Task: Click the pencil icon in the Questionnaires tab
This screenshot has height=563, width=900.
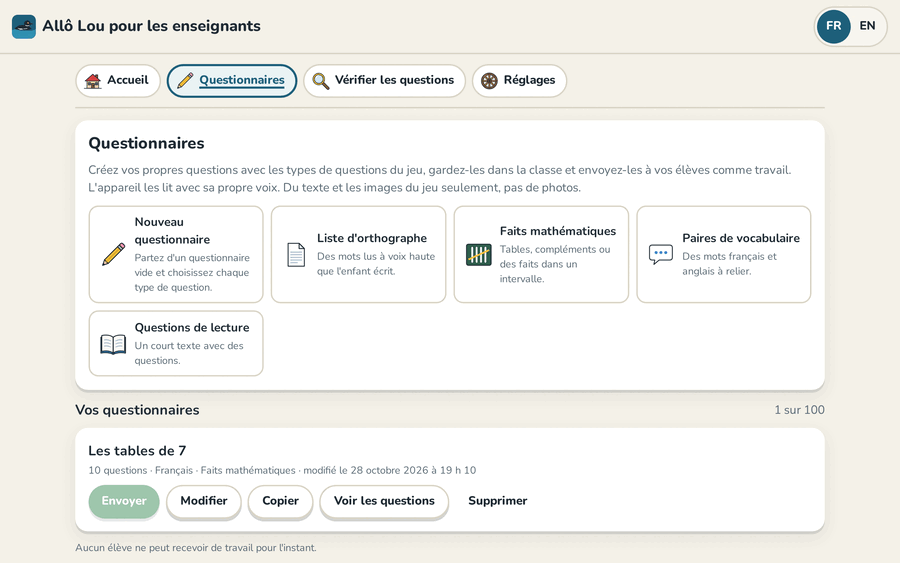Action: click(185, 80)
